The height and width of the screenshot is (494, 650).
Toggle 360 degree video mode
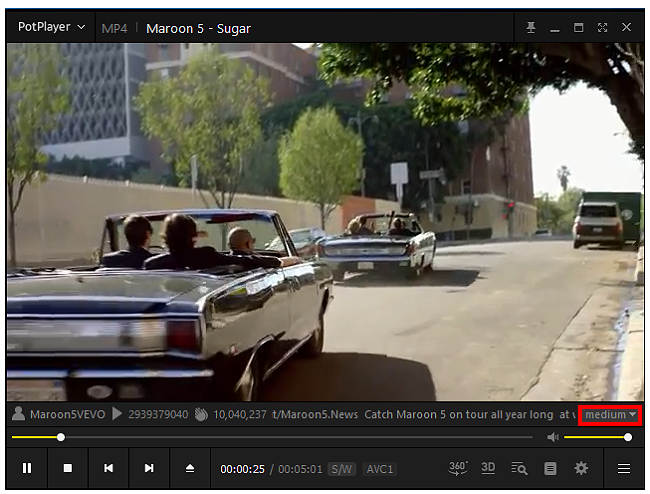(x=458, y=468)
